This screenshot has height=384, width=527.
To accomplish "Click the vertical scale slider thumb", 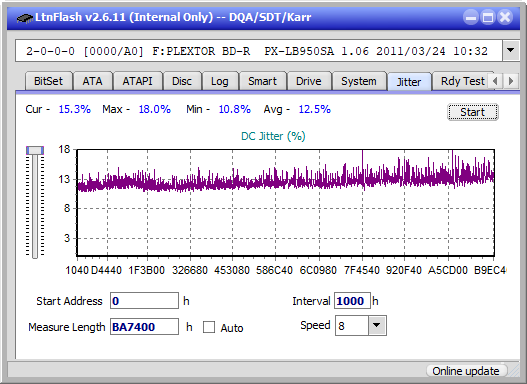I will click(35, 151).
